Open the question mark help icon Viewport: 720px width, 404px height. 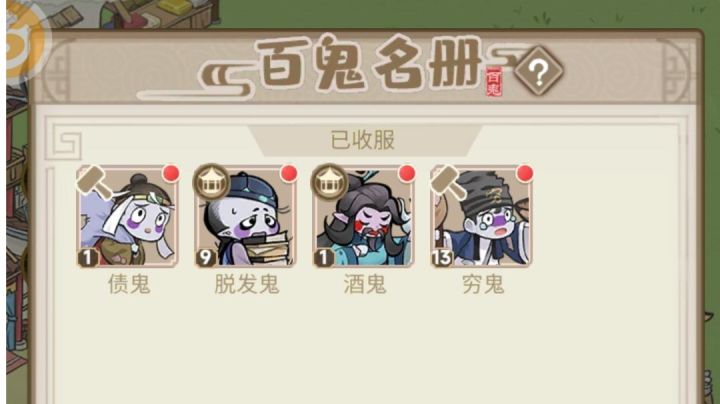click(539, 71)
